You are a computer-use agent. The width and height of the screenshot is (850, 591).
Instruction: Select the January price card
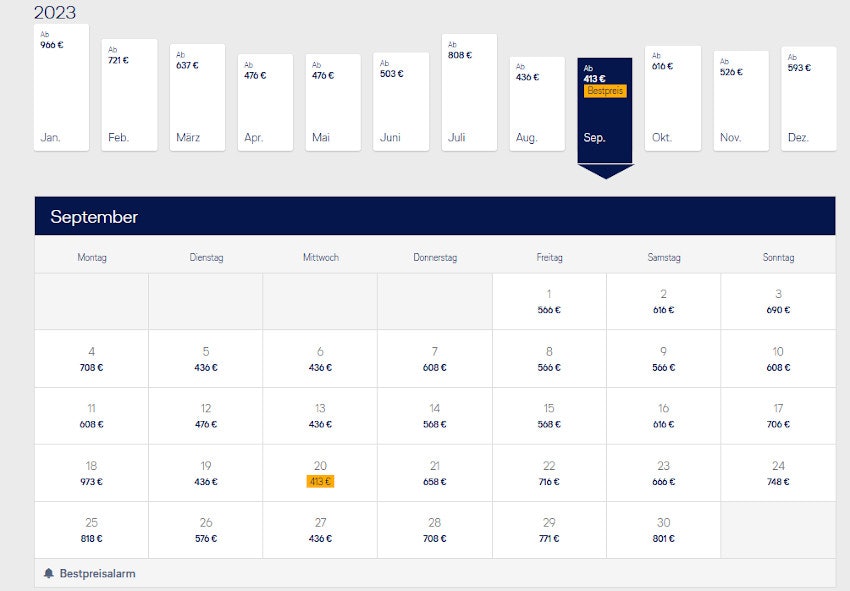point(61,90)
